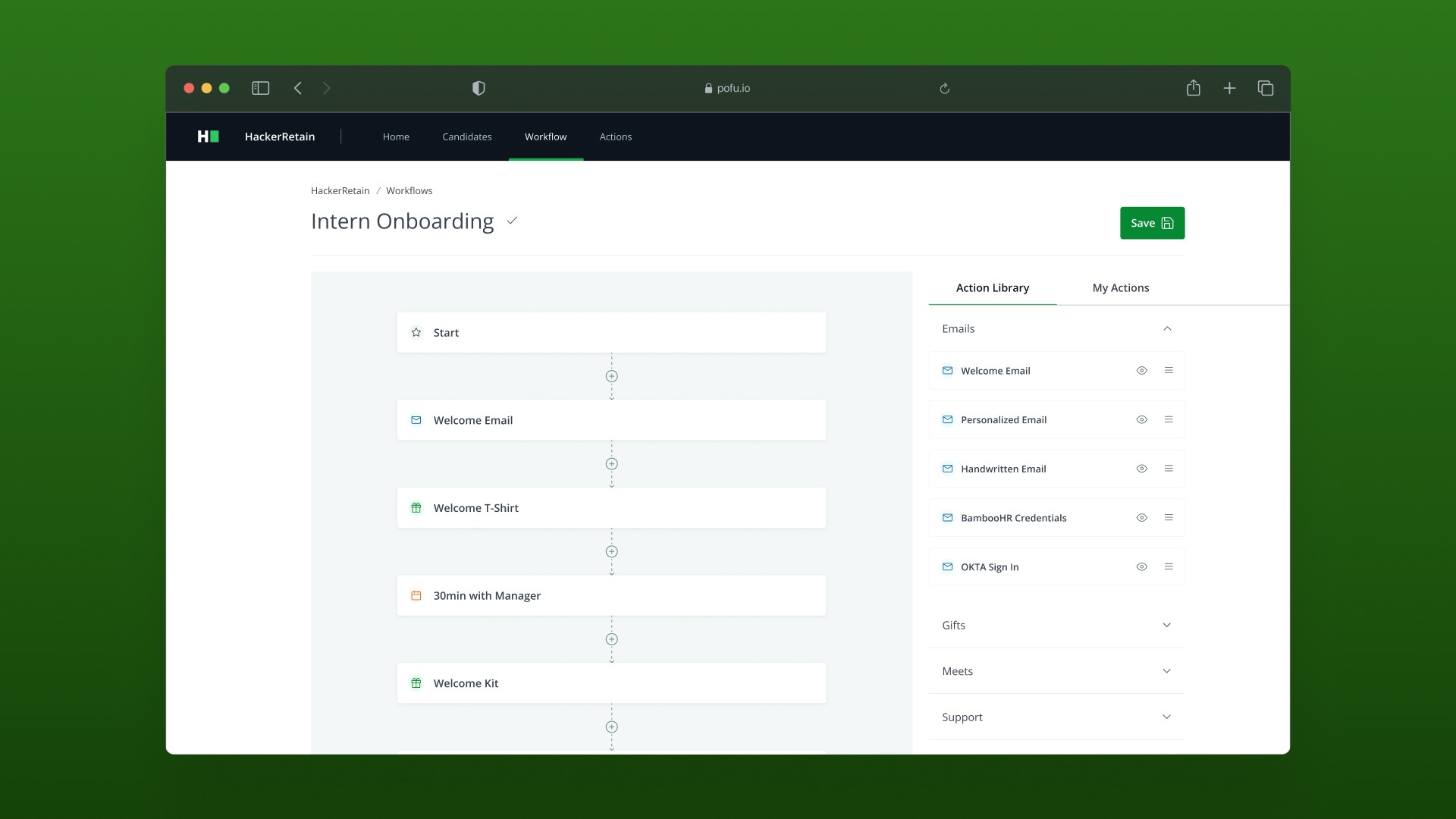This screenshot has width=1456, height=819.
Task: Add step after Start with plus icon
Action: coord(612,376)
